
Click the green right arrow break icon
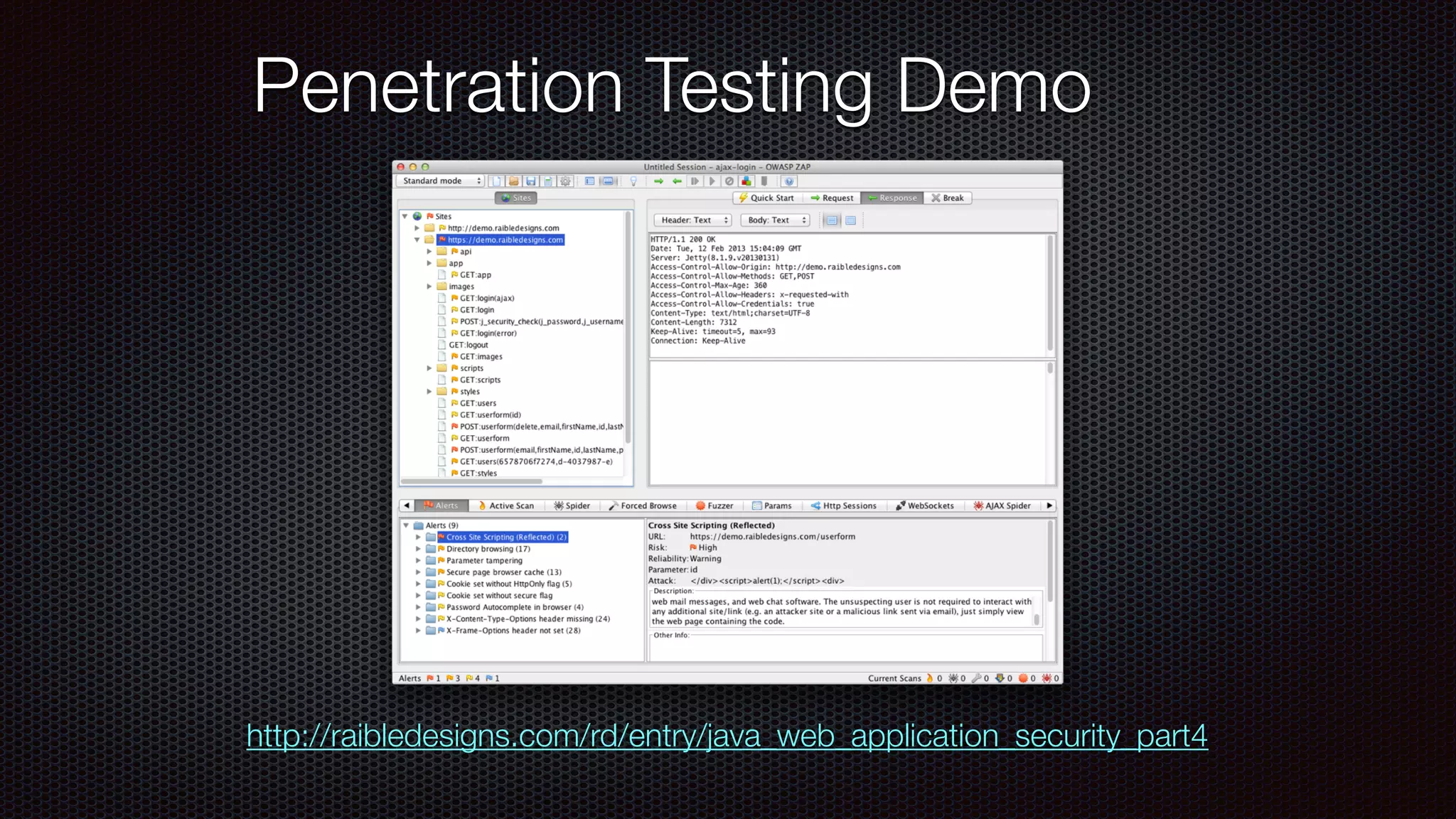pyautogui.click(x=658, y=181)
